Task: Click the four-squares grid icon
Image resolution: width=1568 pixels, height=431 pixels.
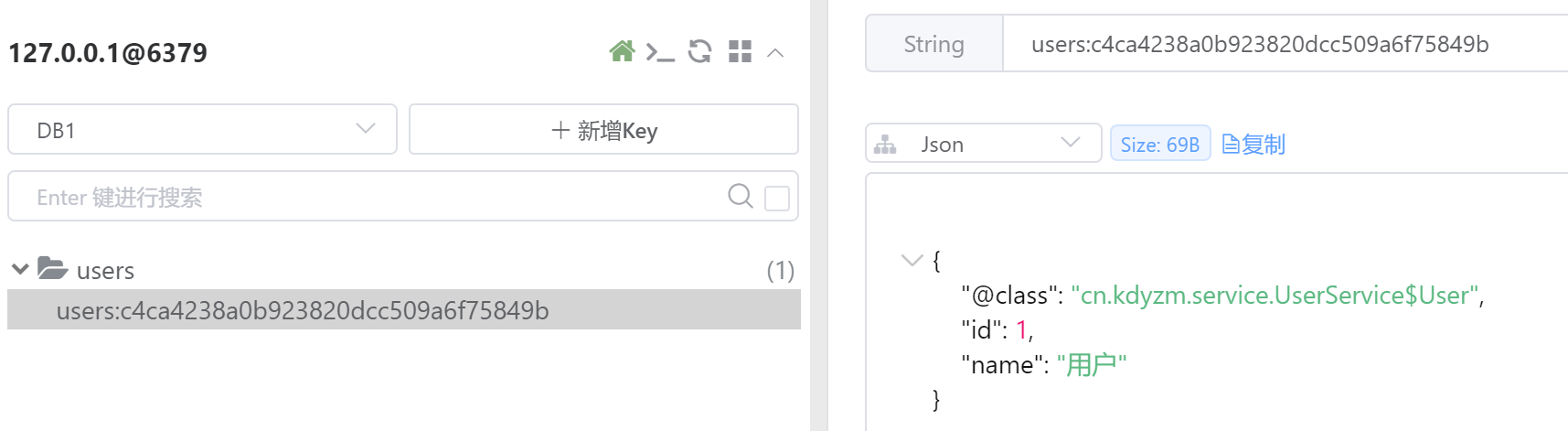Action: coord(740,51)
